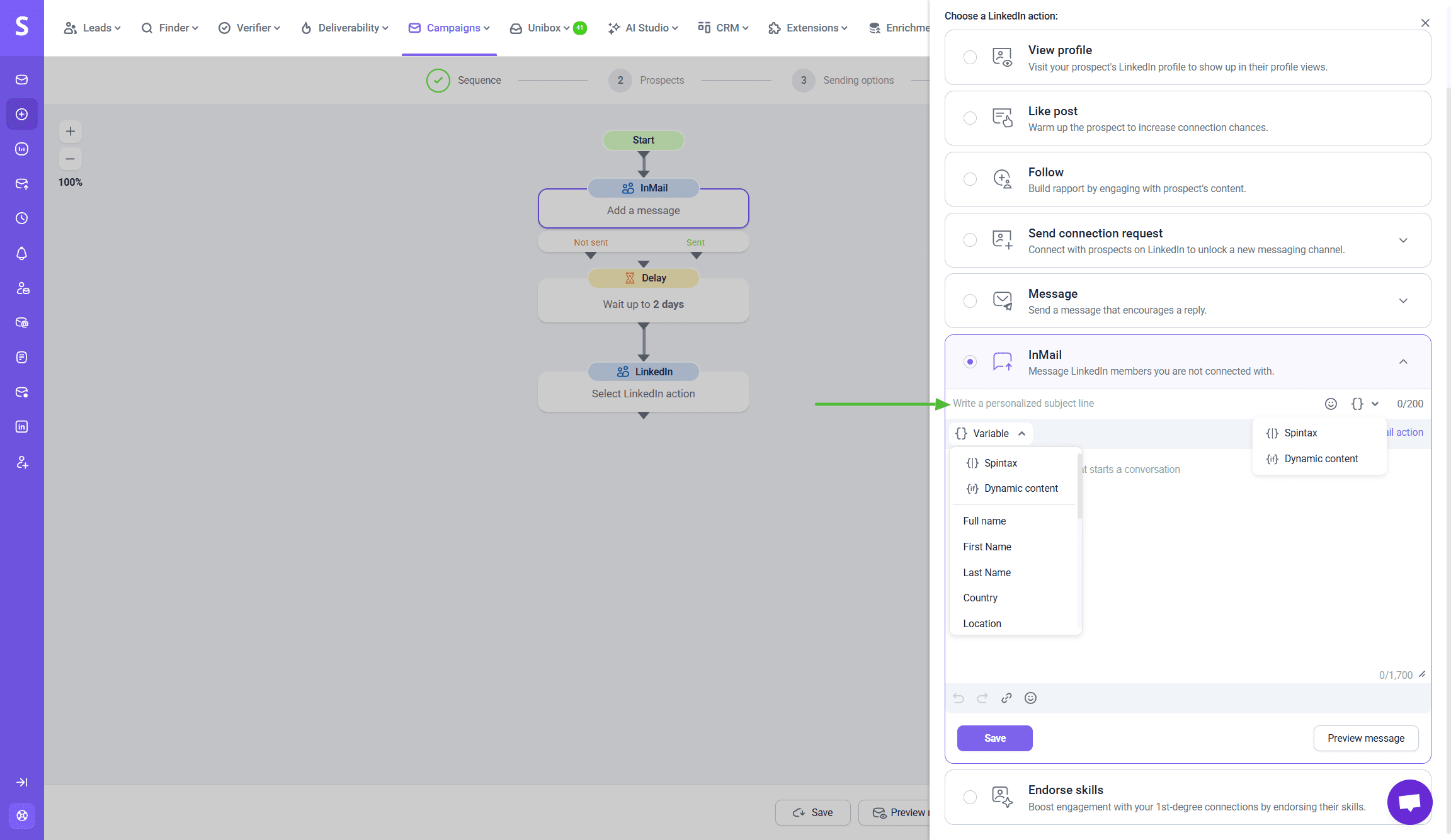Click the bell notifications sidebar icon
The image size is (1451, 840).
click(22, 253)
